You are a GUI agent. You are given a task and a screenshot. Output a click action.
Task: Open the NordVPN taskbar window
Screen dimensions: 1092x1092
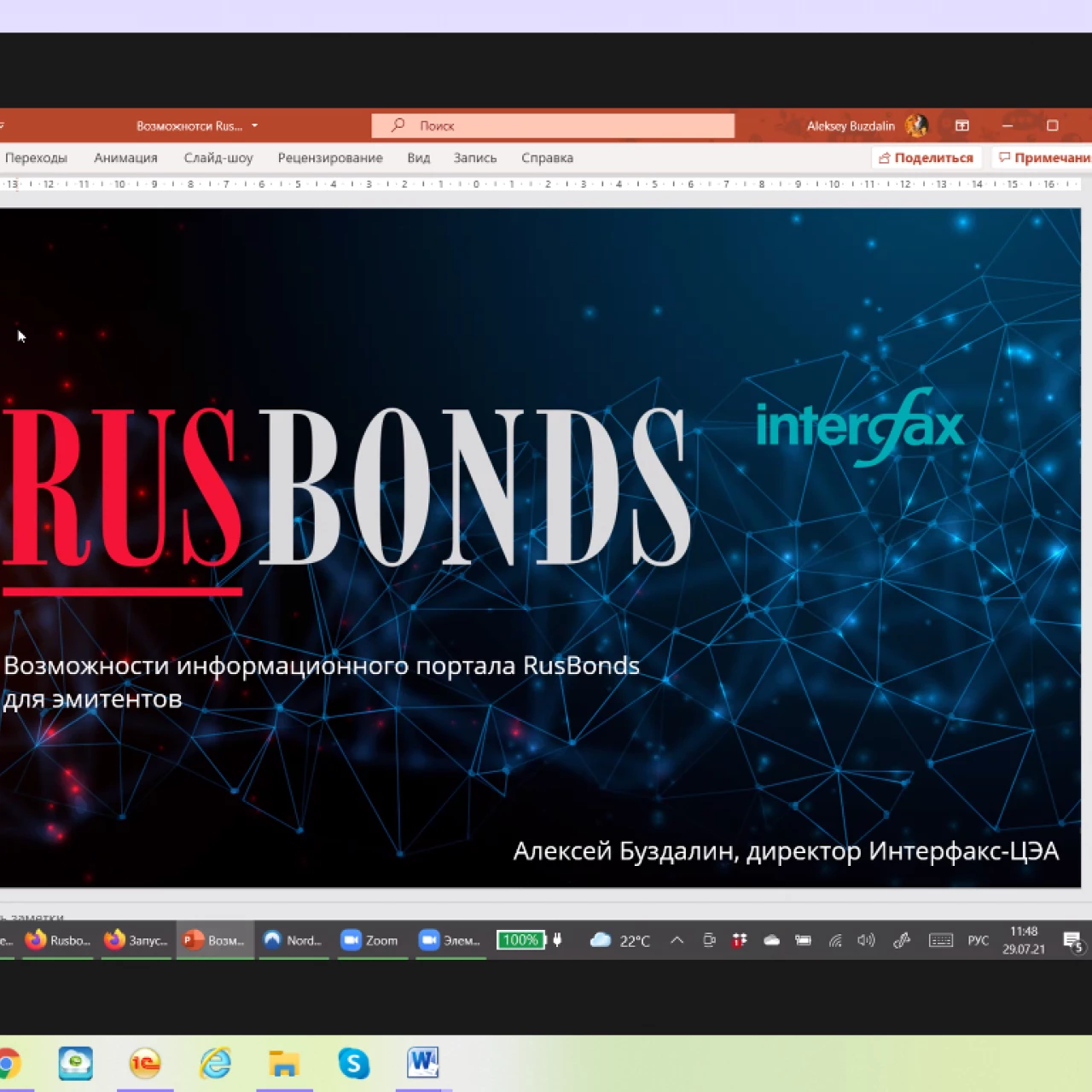coord(293,940)
